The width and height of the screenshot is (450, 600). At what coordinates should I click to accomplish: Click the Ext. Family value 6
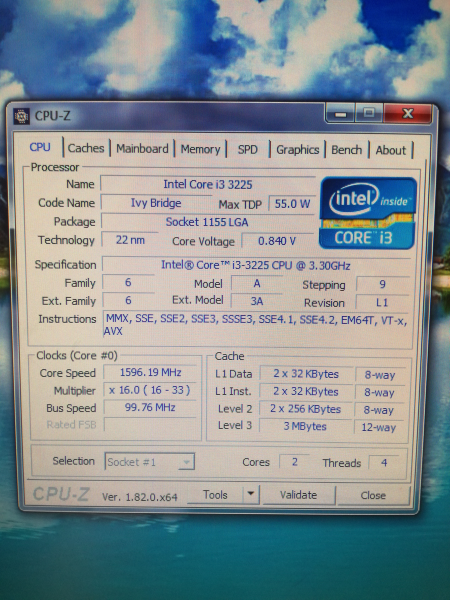tap(128, 300)
